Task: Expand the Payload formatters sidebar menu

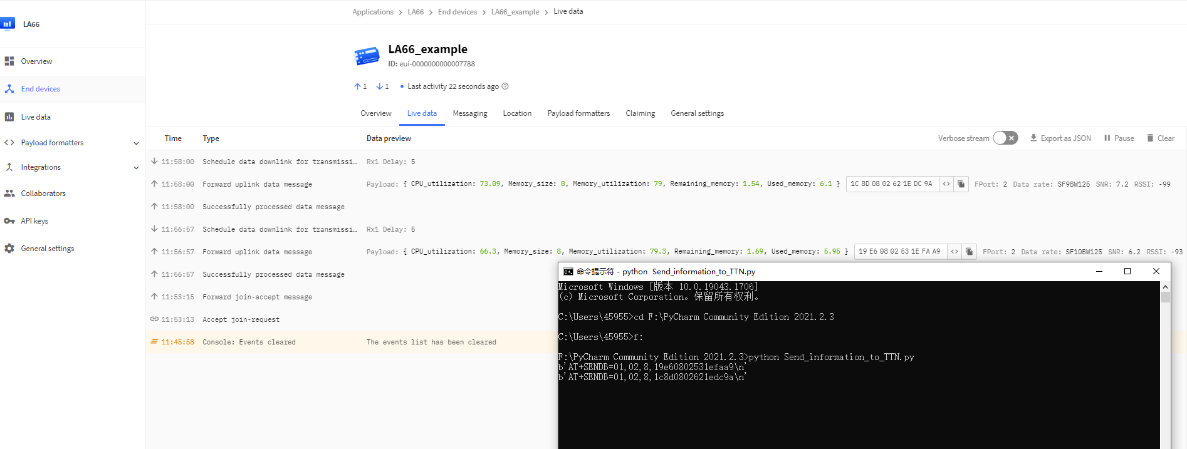Action: pyautogui.click(x=136, y=143)
